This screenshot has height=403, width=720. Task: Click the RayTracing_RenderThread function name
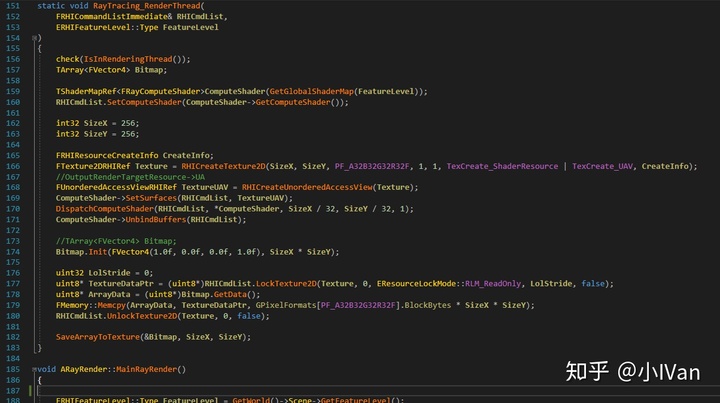[146, 6]
